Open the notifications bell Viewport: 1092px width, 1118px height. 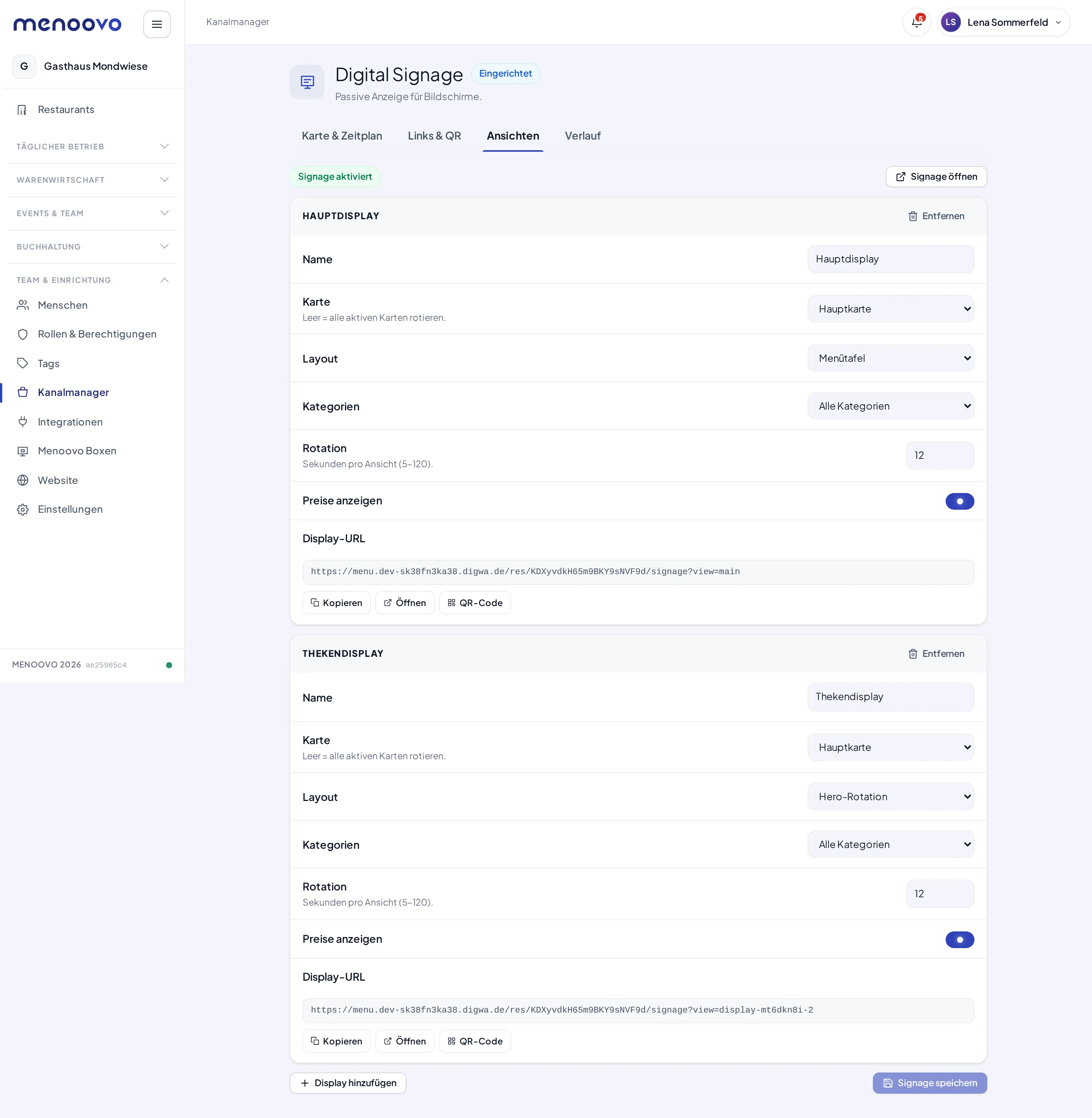coord(916,22)
